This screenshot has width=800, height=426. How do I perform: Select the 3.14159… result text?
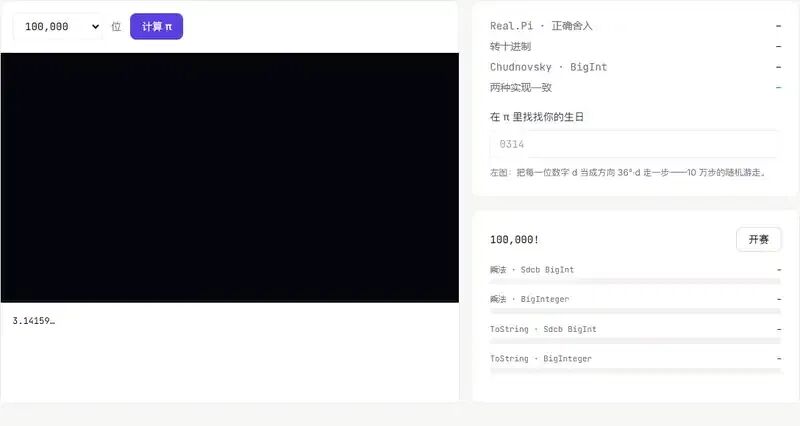(34, 321)
